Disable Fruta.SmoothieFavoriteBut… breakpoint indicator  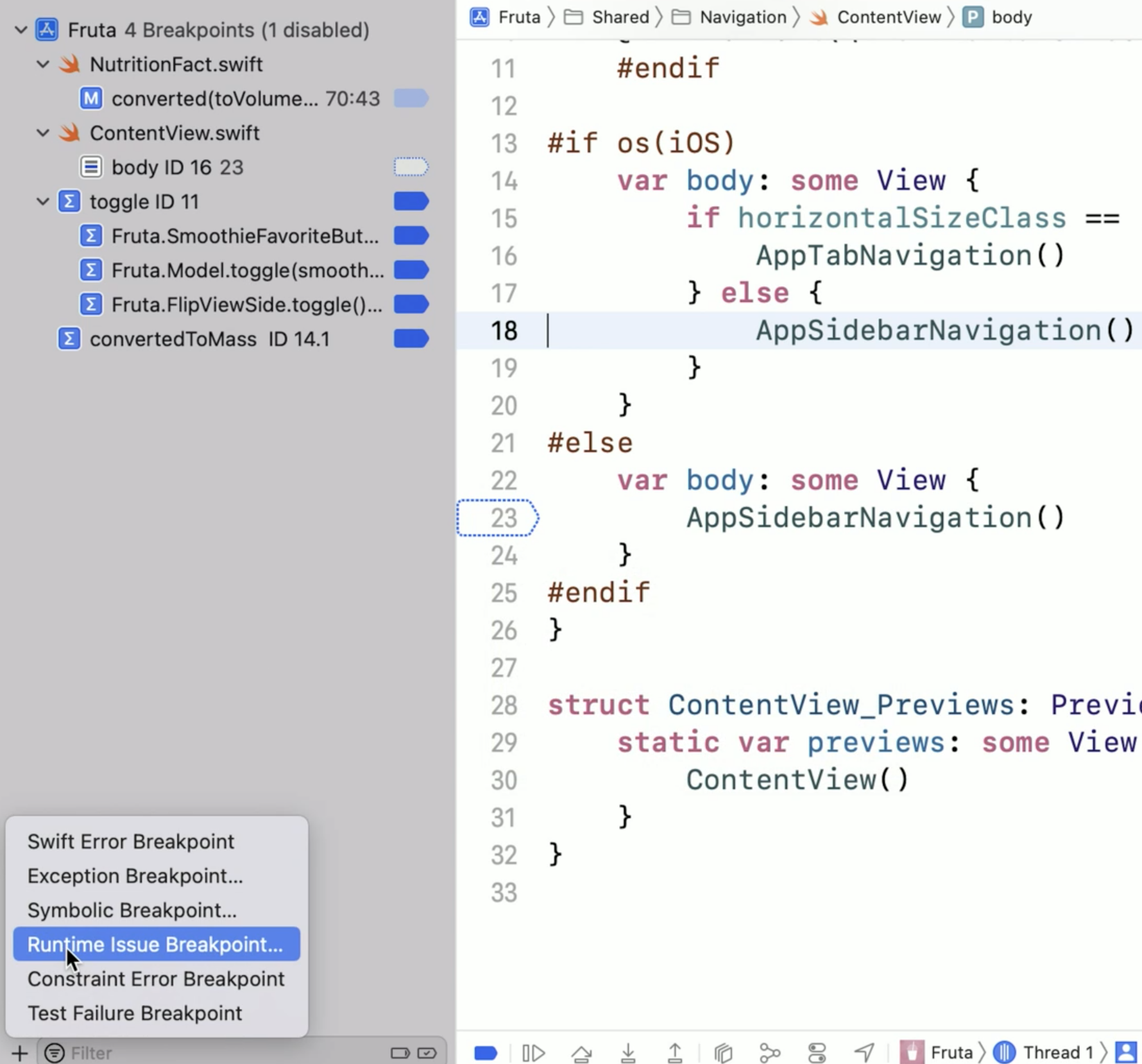pos(411,236)
